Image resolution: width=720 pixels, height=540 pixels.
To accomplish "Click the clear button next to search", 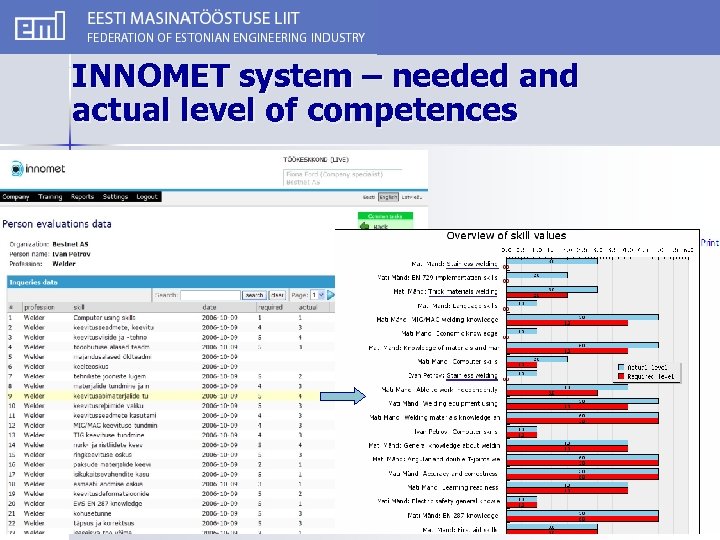I will pyautogui.click(x=277, y=295).
